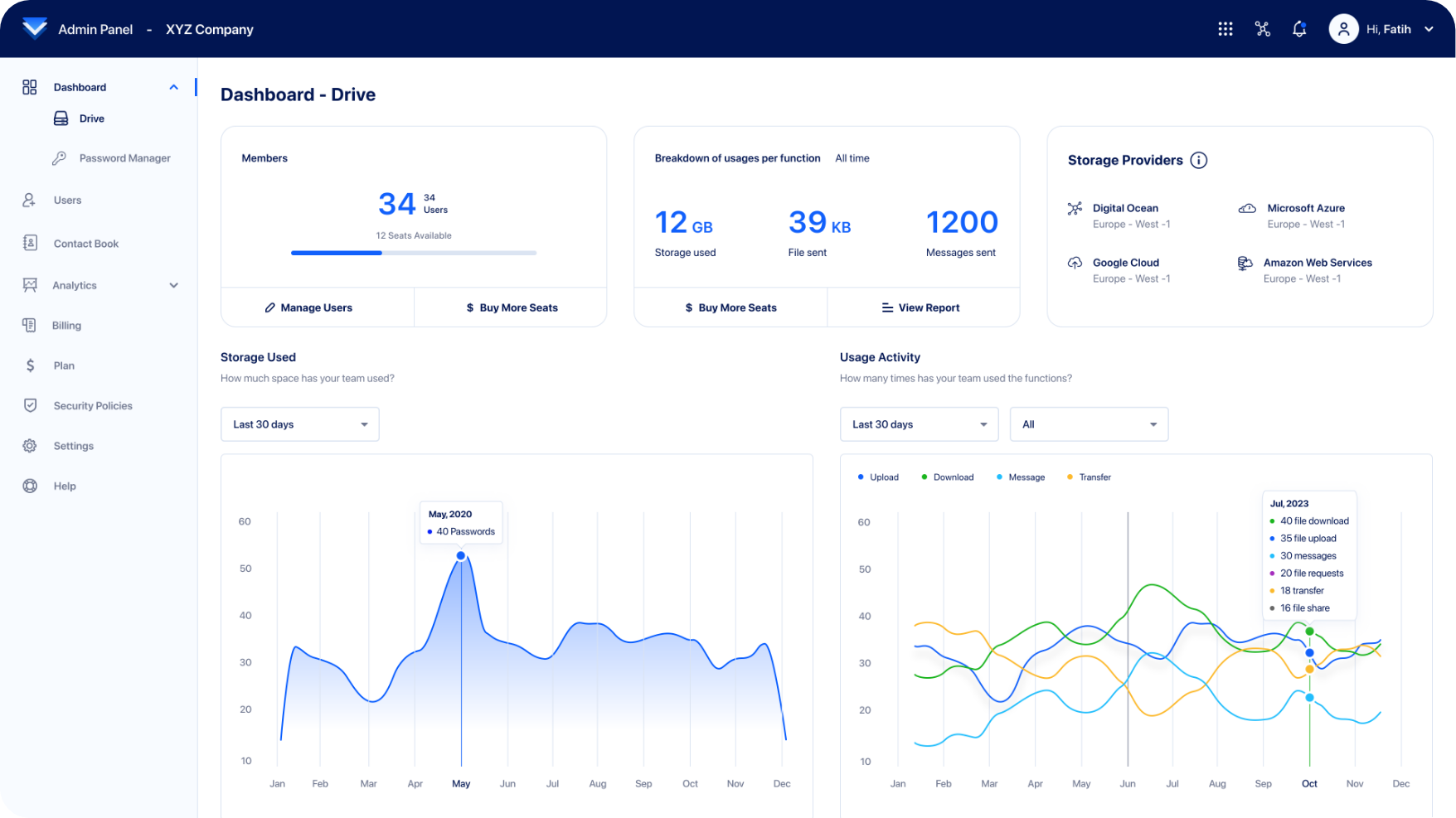The height and width of the screenshot is (818, 1456).
Task: Open the All functions filter dropdown
Action: (x=1088, y=424)
